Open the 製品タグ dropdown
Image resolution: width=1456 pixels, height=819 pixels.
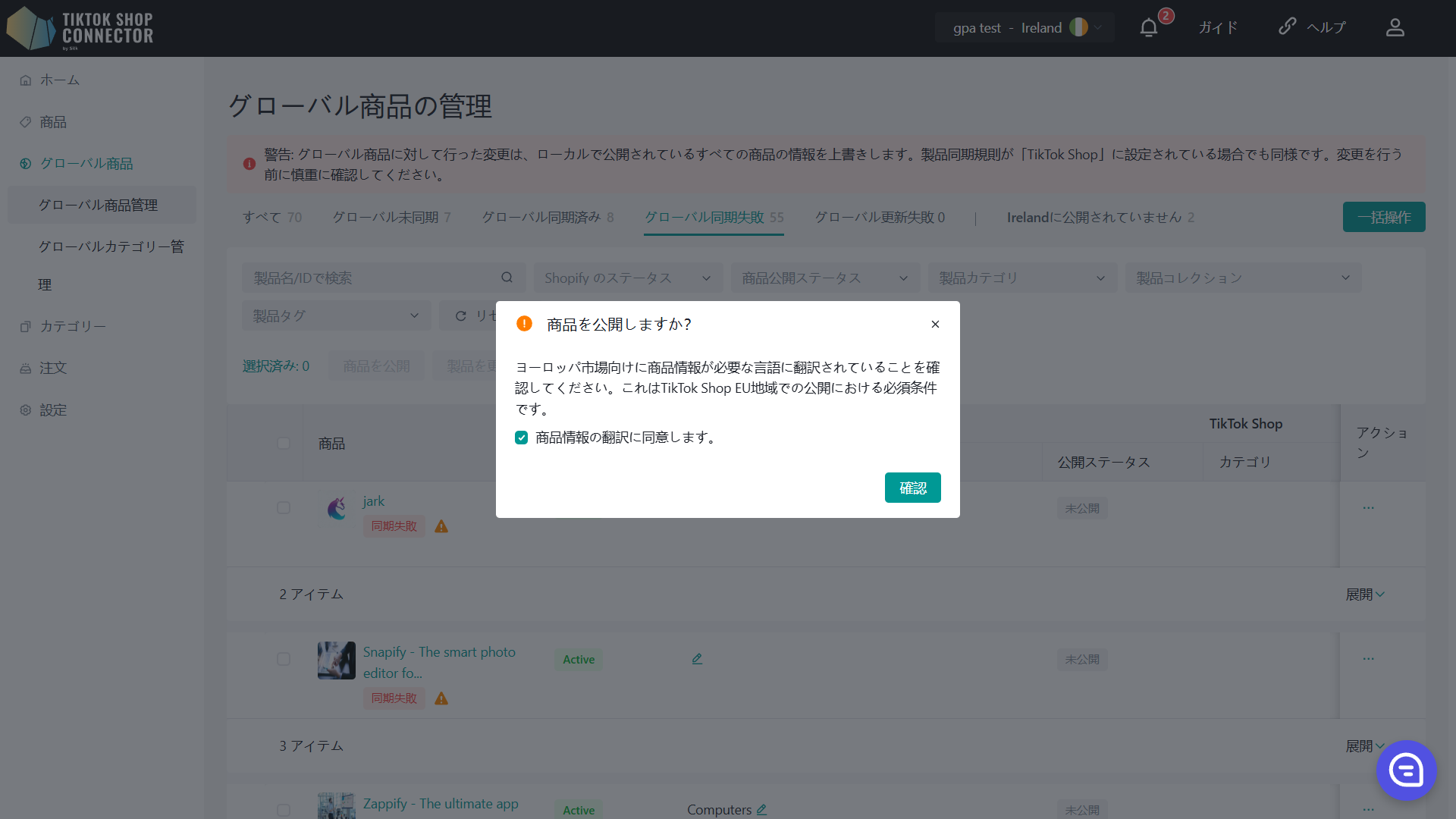click(336, 316)
